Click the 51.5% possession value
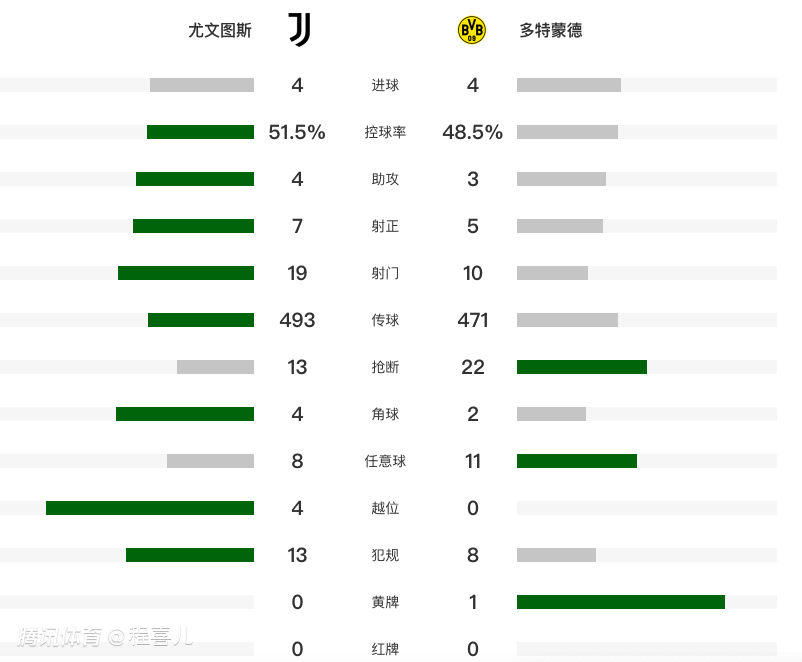The width and height of the screenshot is (802, 662). 297,132
